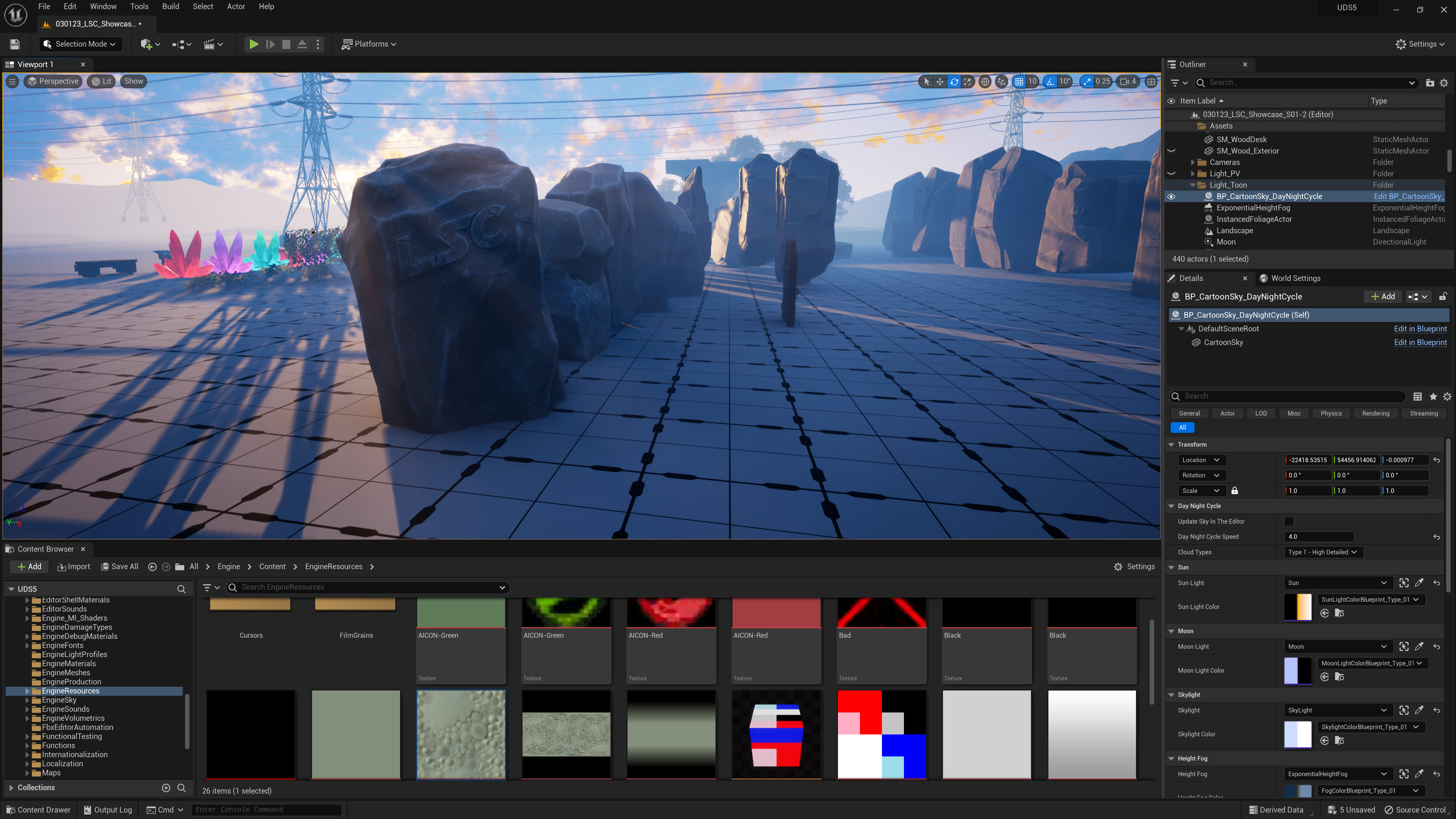Image resolution: width=1456 pixels, height=819 pixels.
Task: Open the Outliner settings gear
Action: [1444, 83]
